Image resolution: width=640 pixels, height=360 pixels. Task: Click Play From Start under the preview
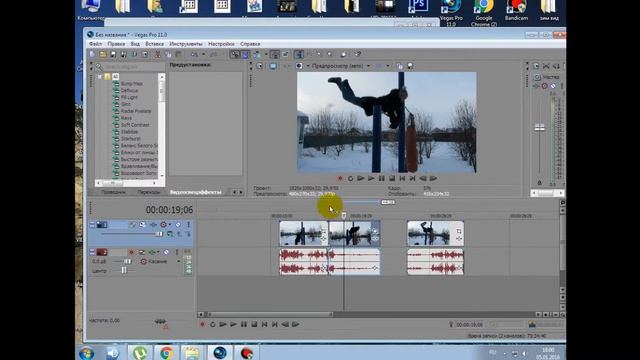pyautogui.click(x=360, y=178)
